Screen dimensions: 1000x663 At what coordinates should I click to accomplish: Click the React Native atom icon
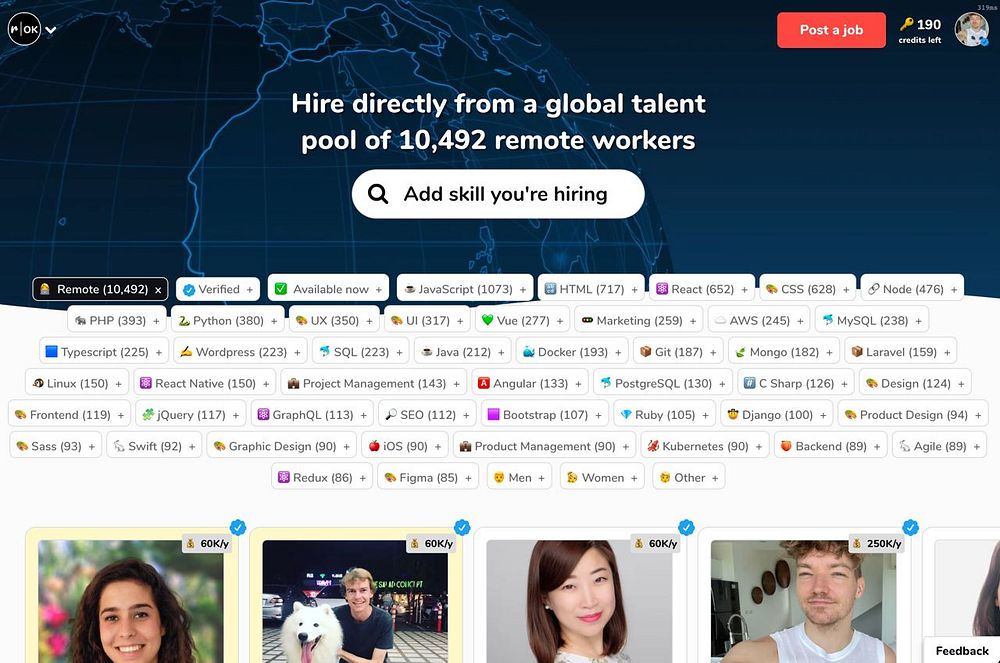tap(146, 383)
